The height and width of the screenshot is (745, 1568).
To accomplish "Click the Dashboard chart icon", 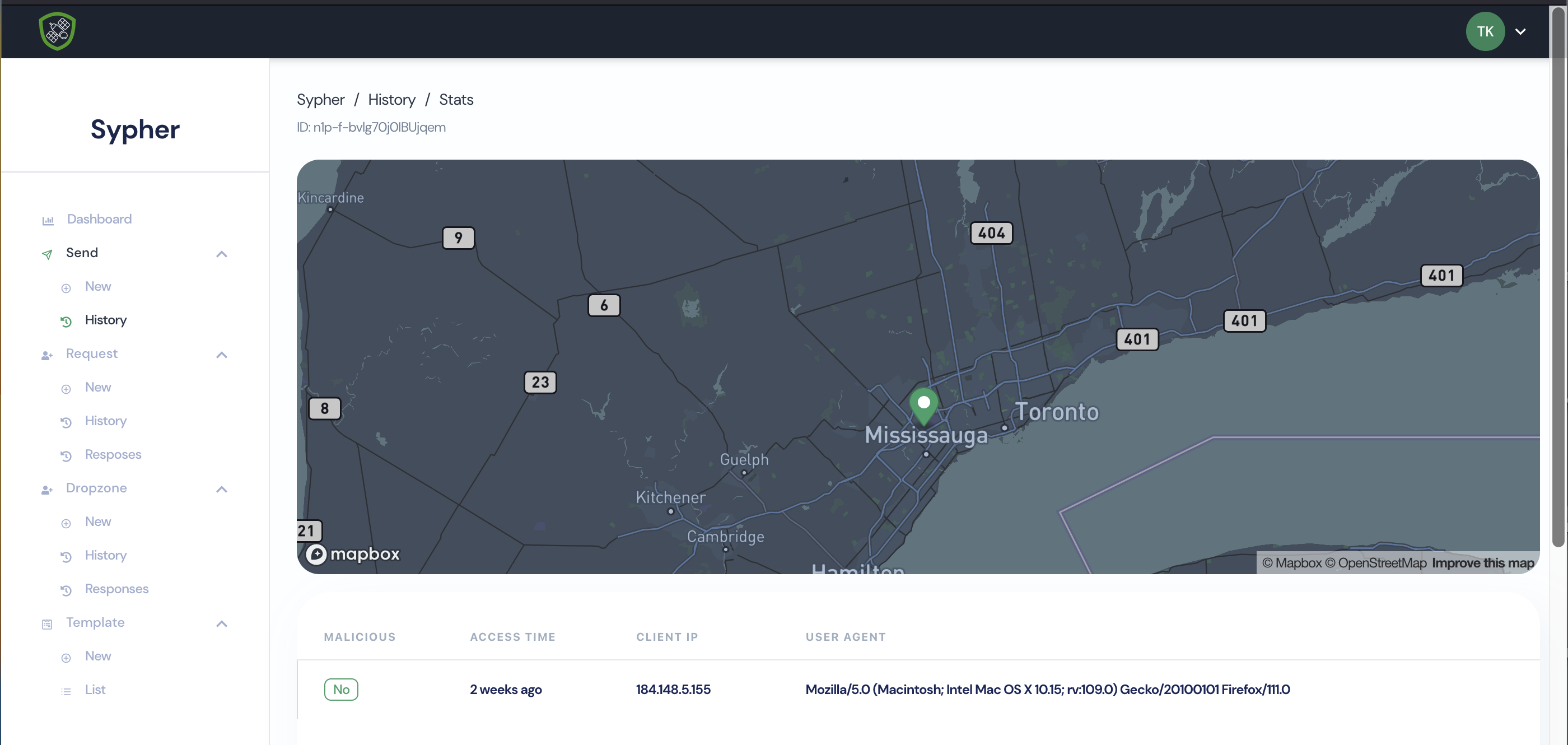I will pyautogui.click(x=48, y=220).
